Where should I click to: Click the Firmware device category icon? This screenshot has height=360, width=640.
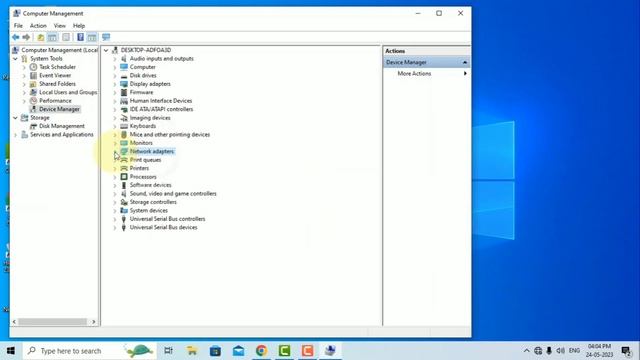coord(124,92)
